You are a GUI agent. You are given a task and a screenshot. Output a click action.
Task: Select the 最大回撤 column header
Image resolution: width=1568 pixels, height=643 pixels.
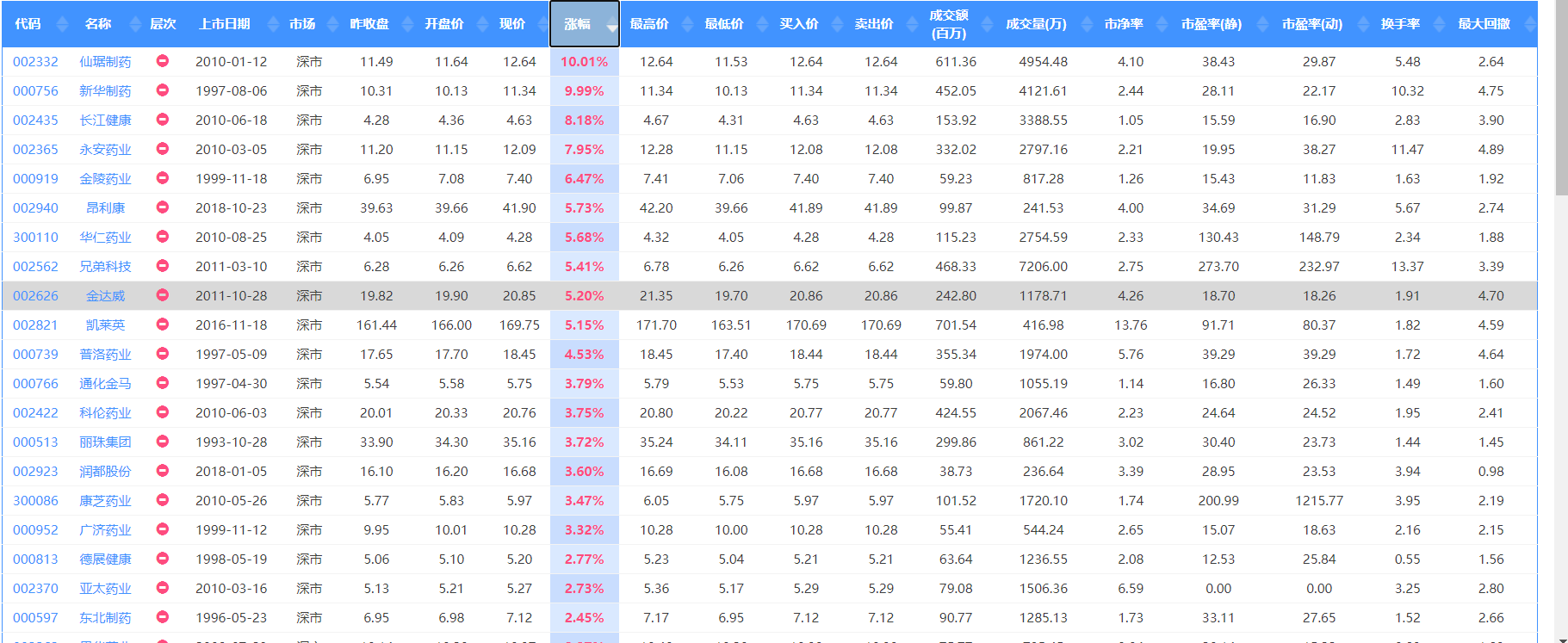coord(1484,24)
